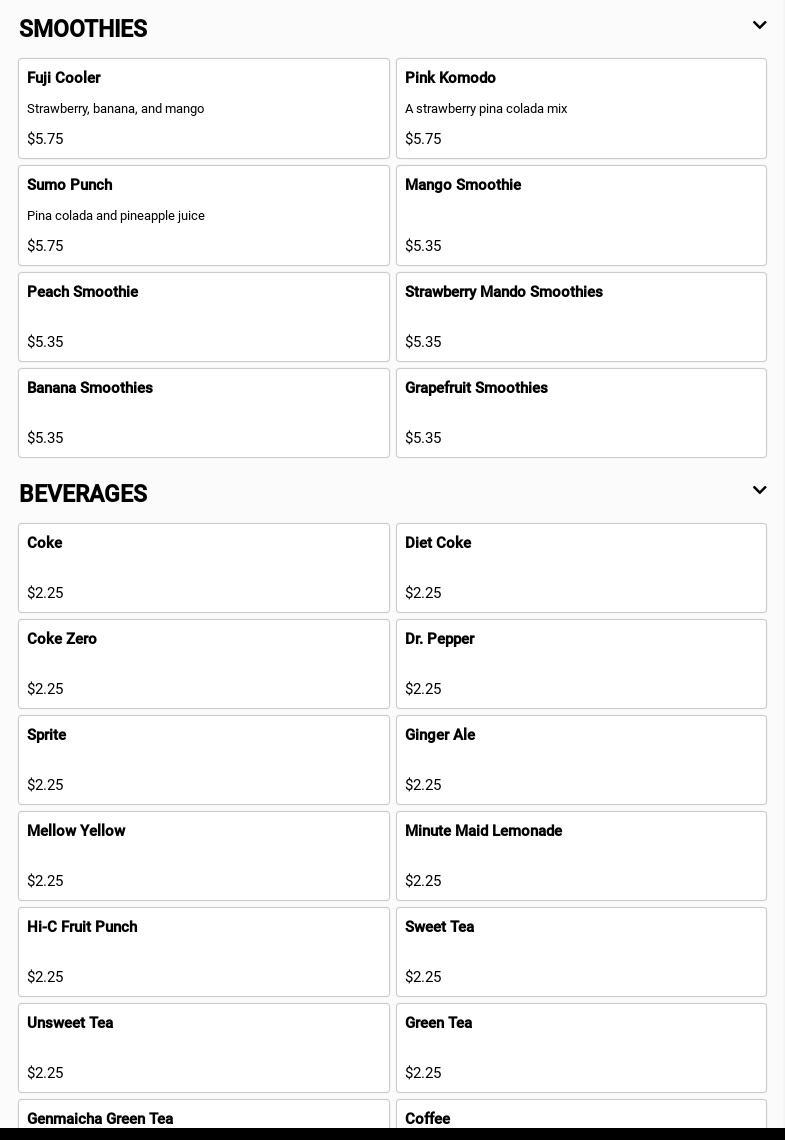Select the Diet Coke card
Image resolution: width=785 pixels, height=1140 pixels.
pyautogui.click(x=581, y=567)
